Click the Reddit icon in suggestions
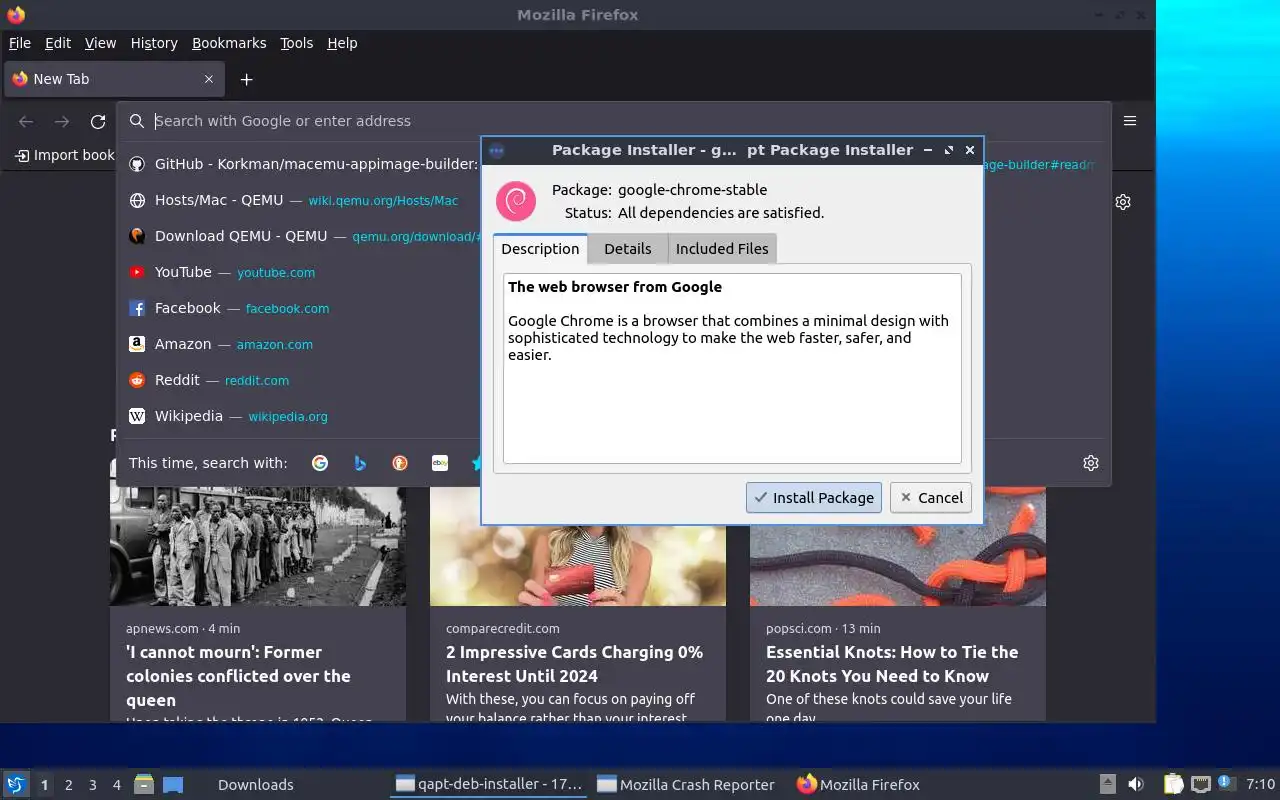 [138, 380]
